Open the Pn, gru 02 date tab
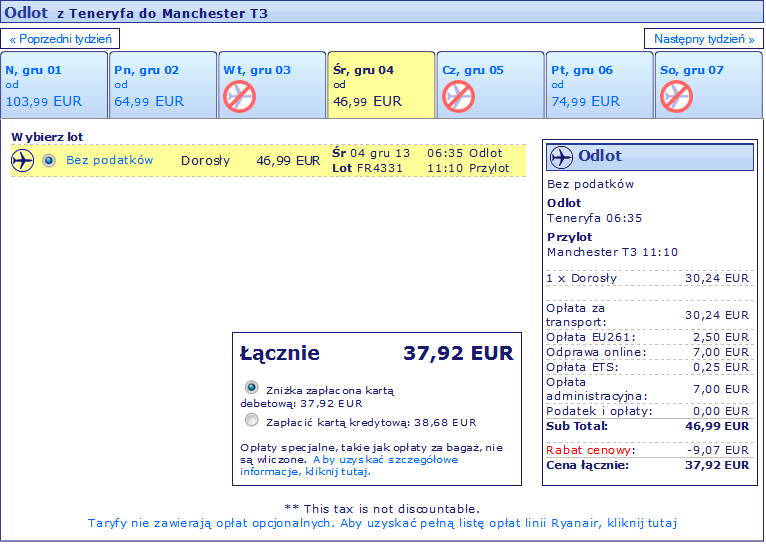 (x=163, y=85)
